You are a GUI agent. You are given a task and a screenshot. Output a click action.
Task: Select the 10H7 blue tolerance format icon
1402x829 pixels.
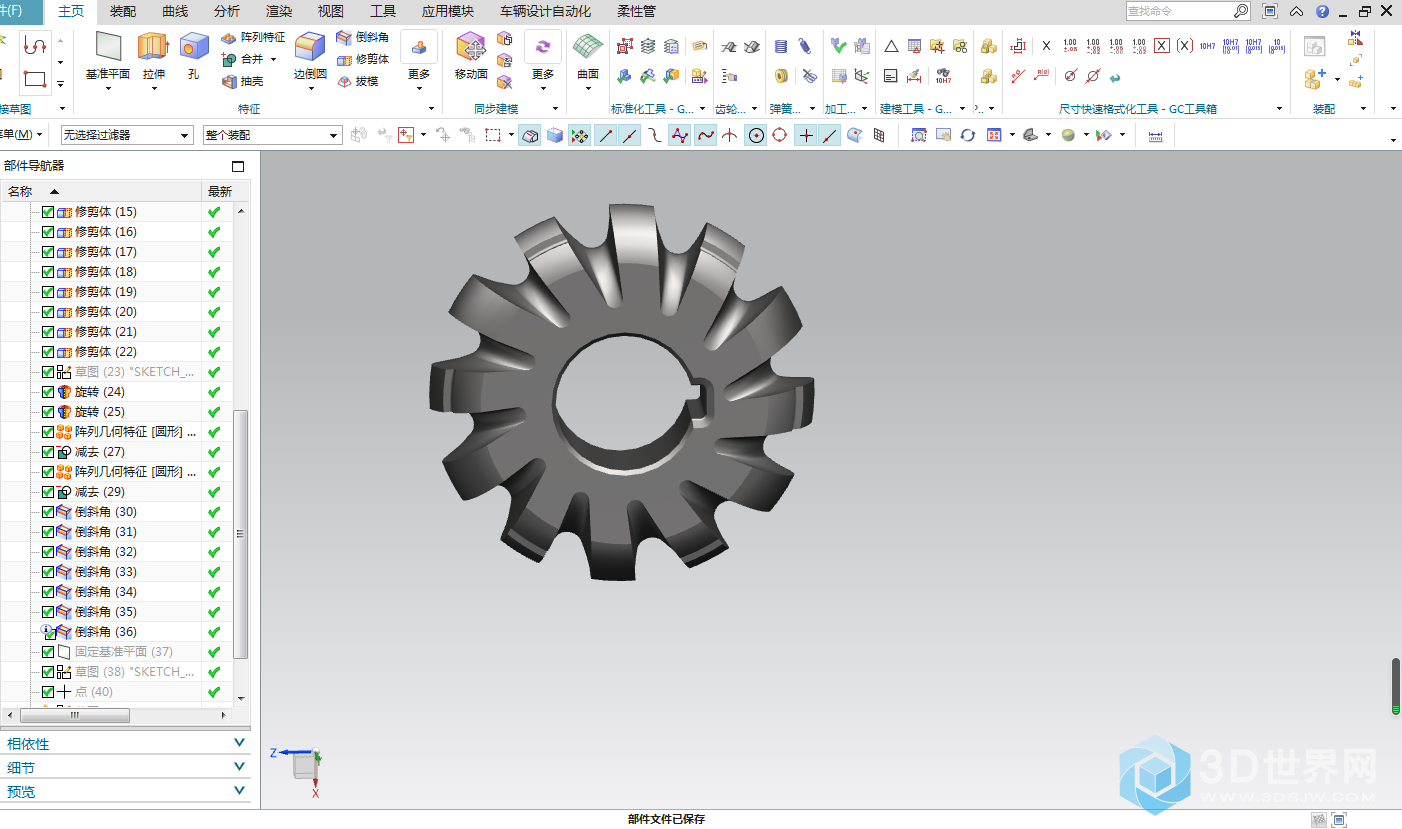pyautogui.click(x=1207, y=46)
